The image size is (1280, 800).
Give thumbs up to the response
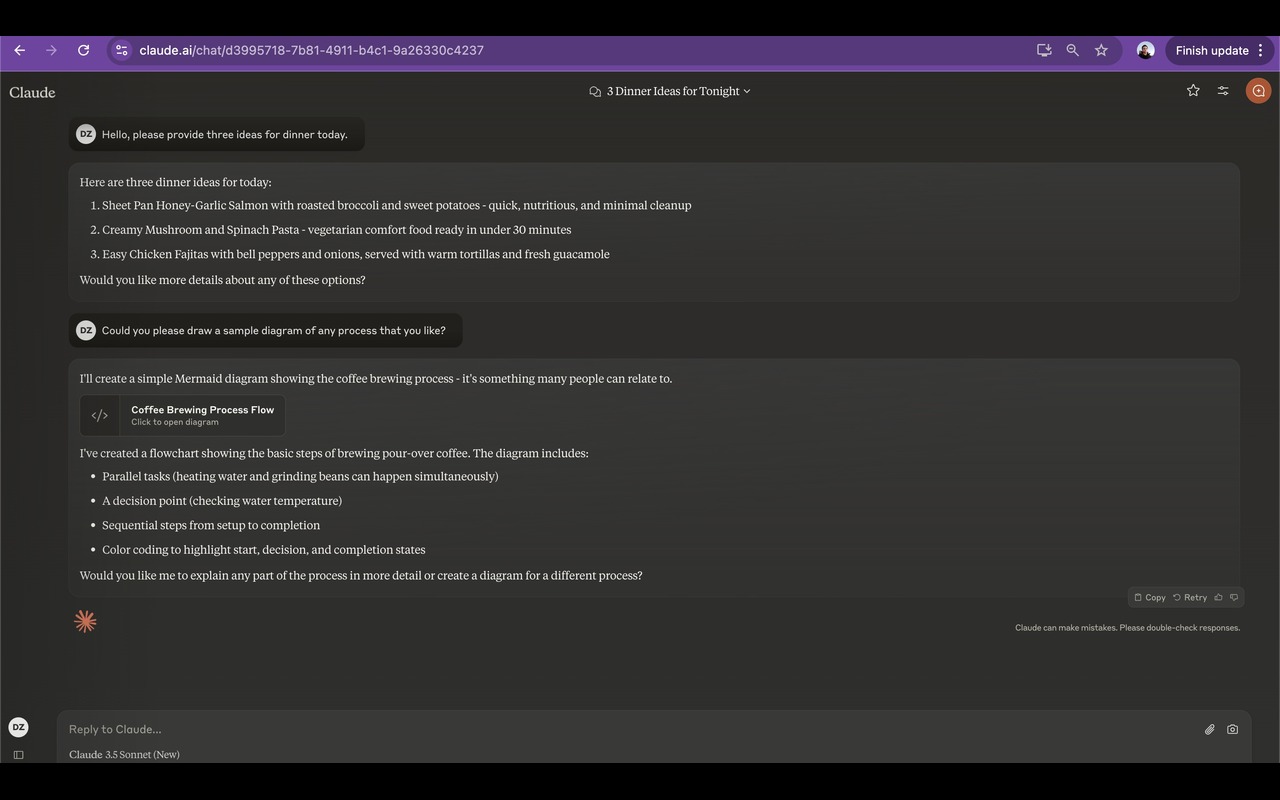click(x=1218, y=597)
